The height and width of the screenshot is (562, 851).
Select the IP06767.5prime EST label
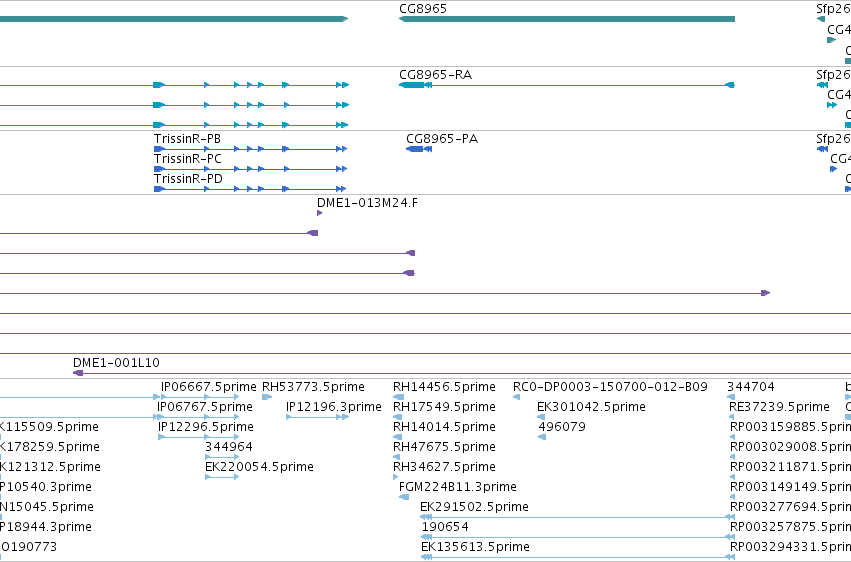click(205, 407)
